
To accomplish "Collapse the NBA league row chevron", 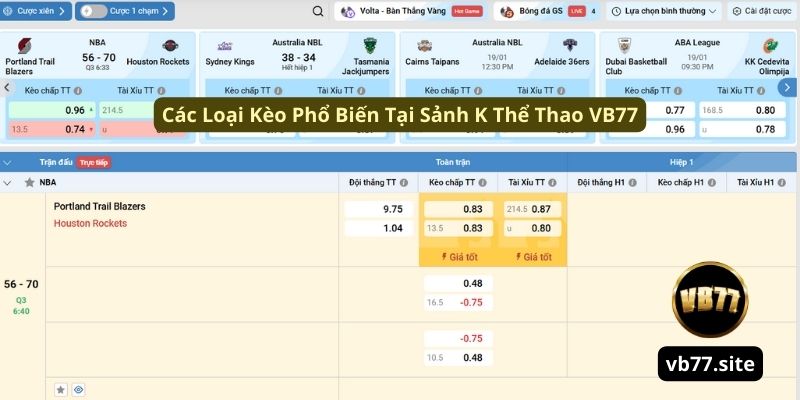I will (7, 183).
